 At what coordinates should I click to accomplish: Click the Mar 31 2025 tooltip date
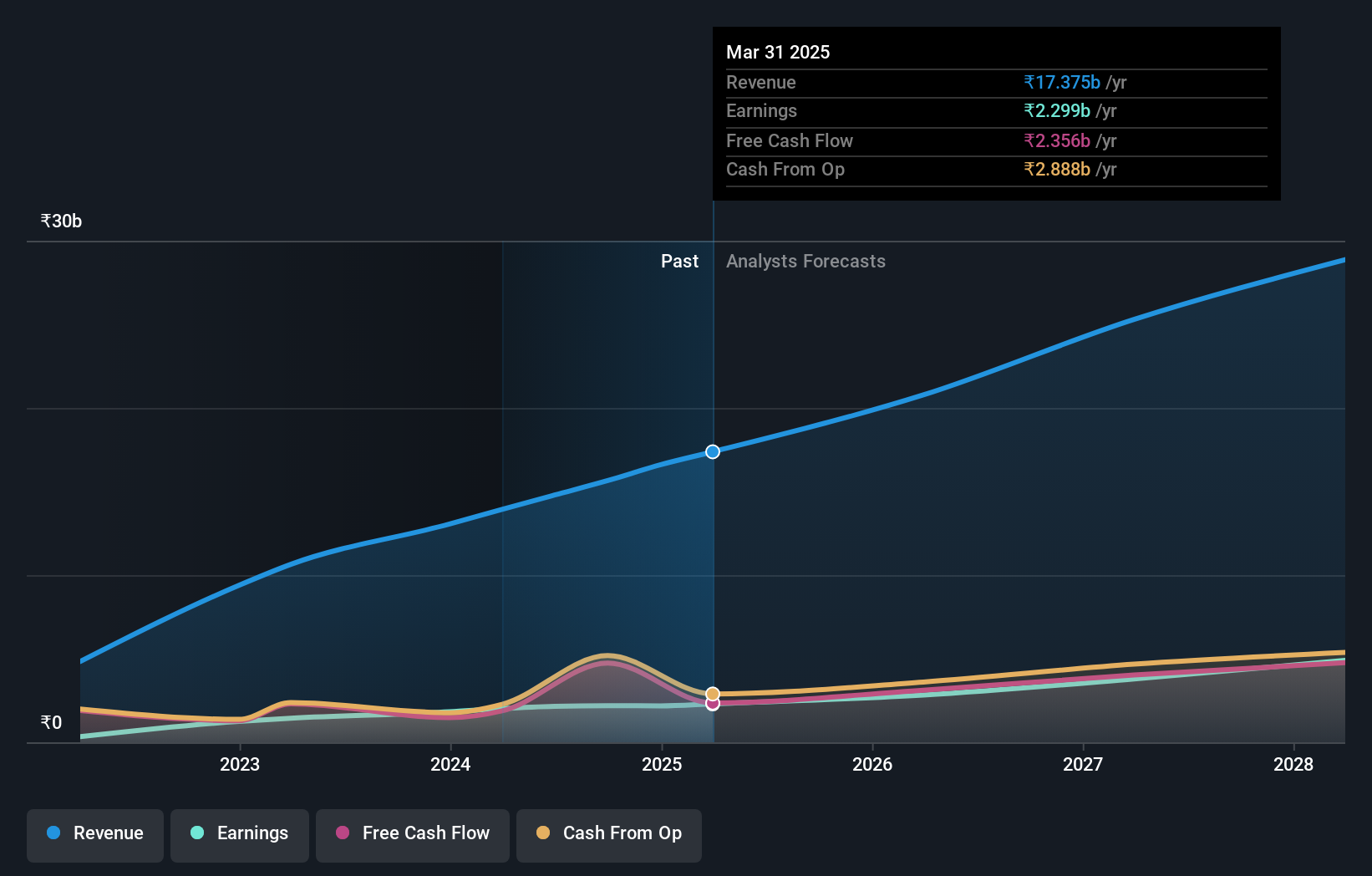point(778,52)
